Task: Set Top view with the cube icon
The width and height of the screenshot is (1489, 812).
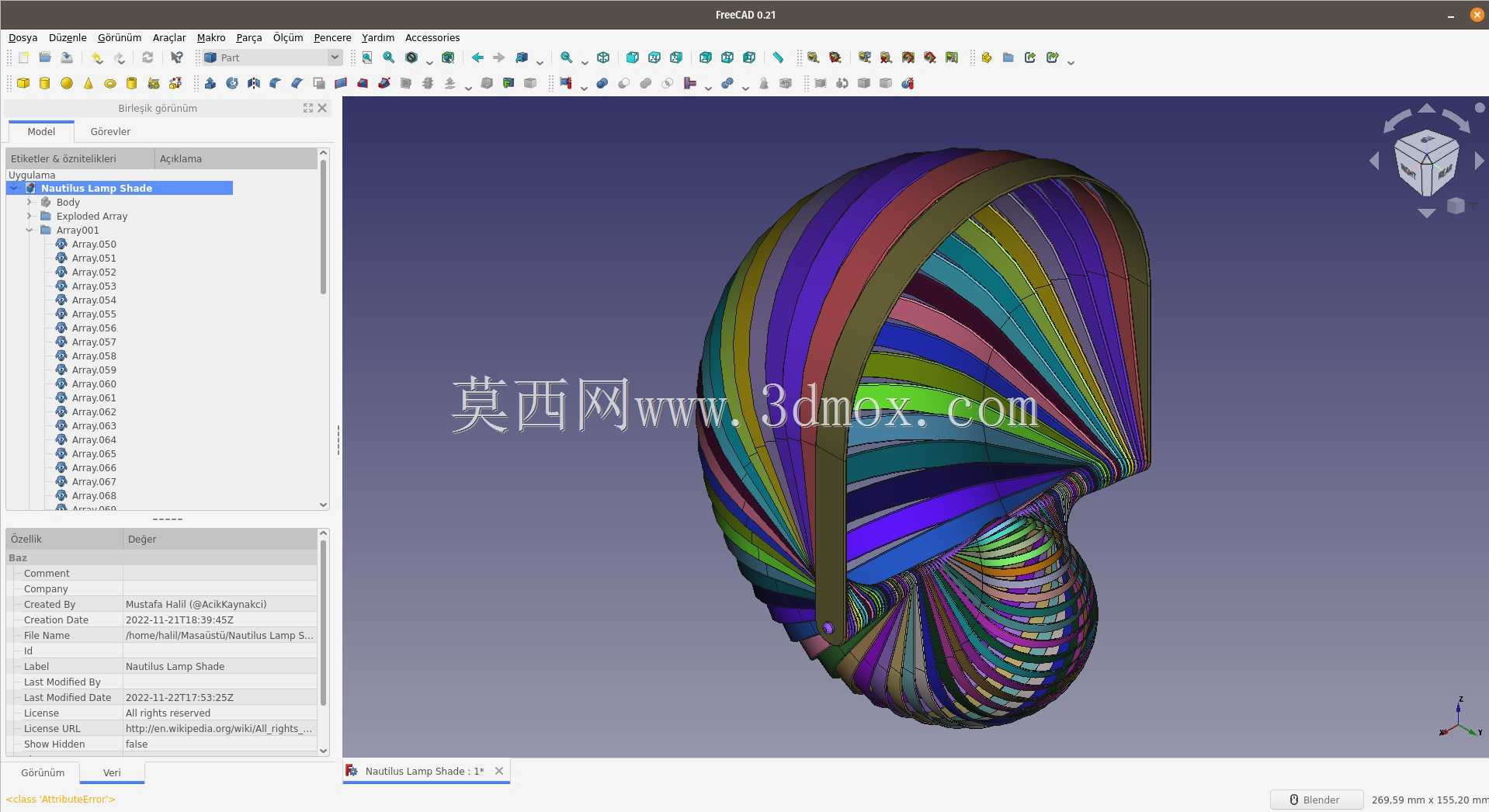Action: [x=654, y=57]
